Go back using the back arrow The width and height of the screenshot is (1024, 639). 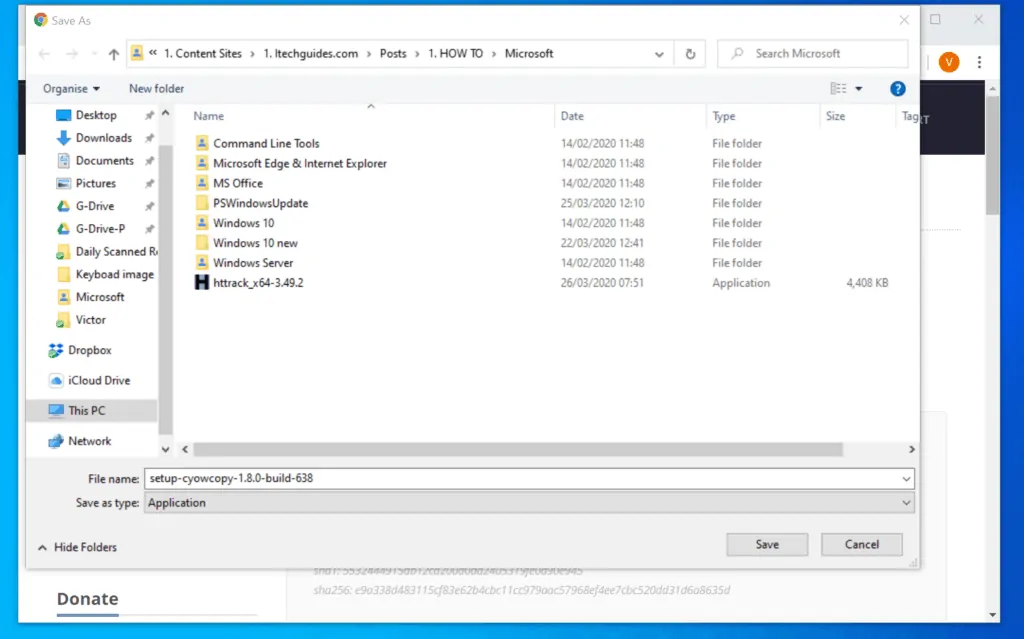pyautogui.click(x=44, y=54)
